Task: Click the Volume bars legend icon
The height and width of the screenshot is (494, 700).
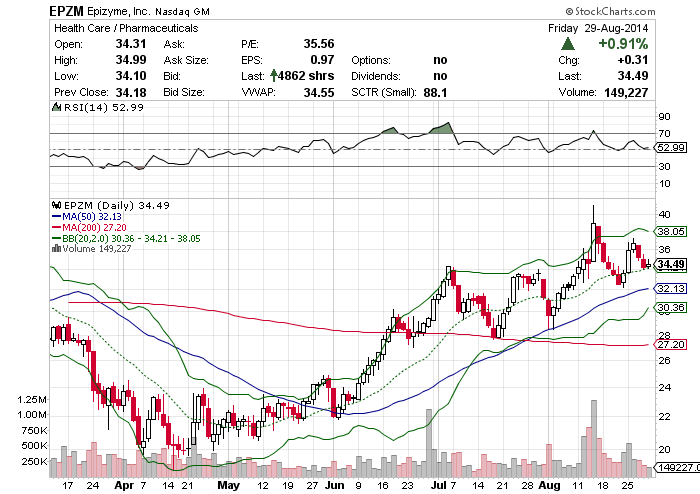Action: click(x=56, y=249)
